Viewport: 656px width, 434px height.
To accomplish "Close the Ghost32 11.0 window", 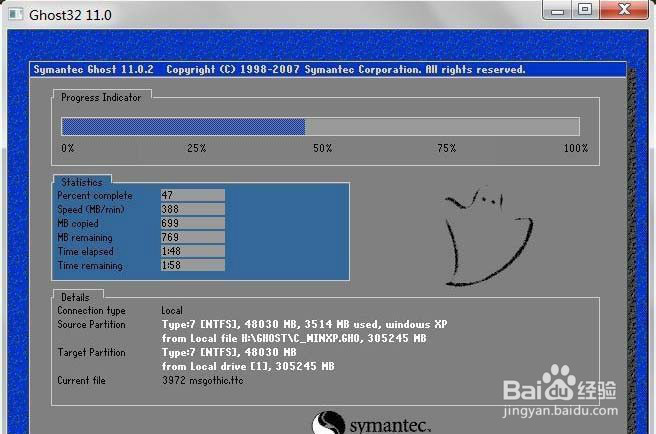I will pyautogui.click(x=624, y=9).
